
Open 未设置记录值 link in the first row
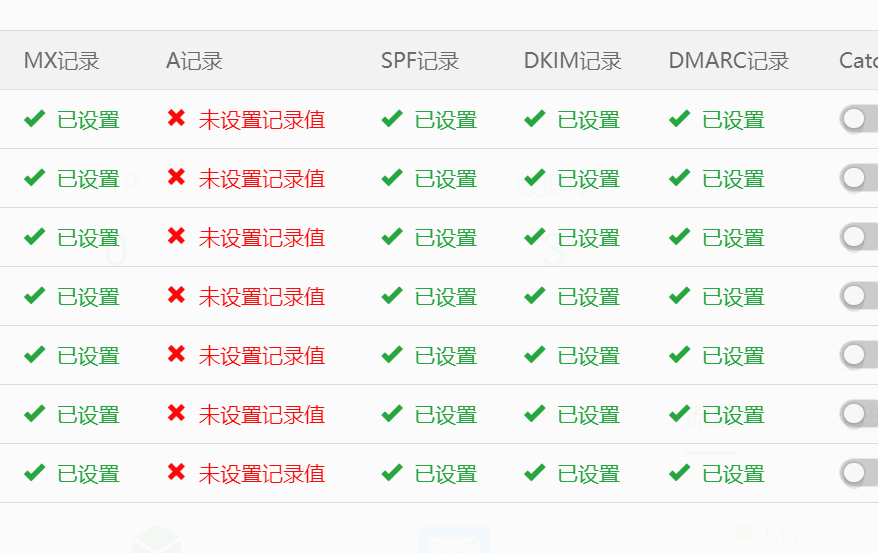(262, 120)
